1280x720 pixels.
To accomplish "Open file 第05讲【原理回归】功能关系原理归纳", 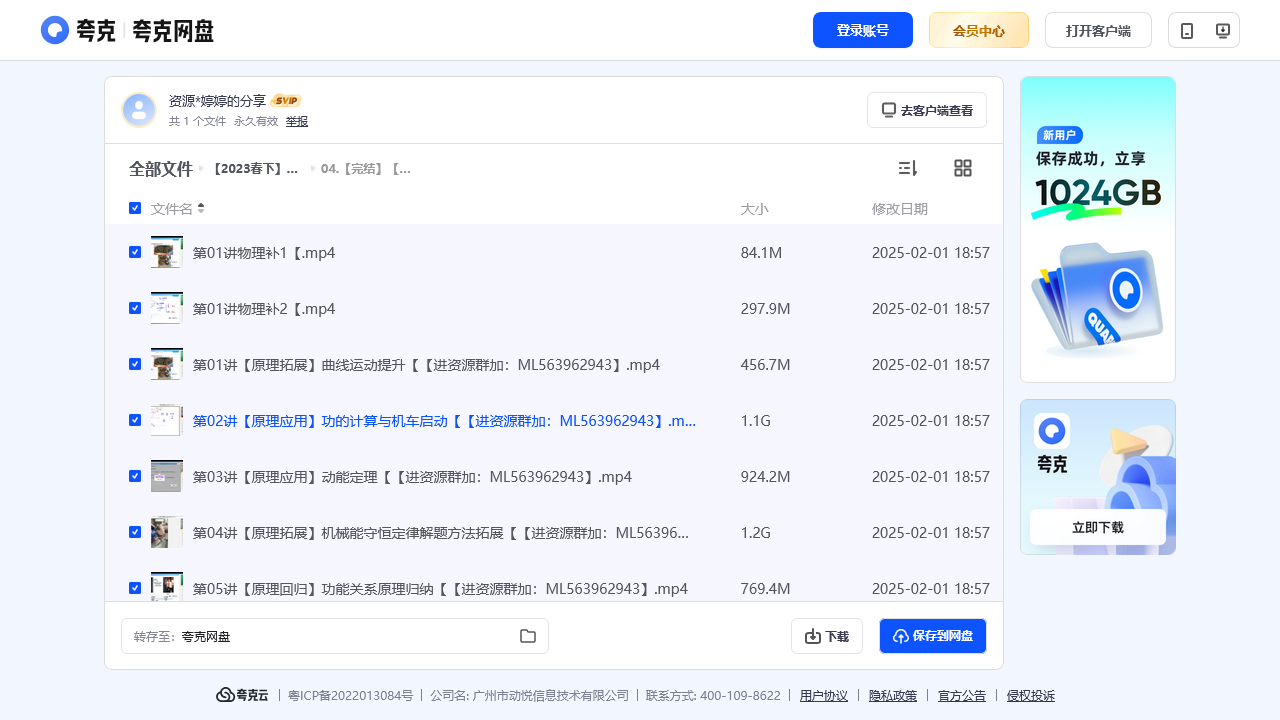I will click(440, 588).
